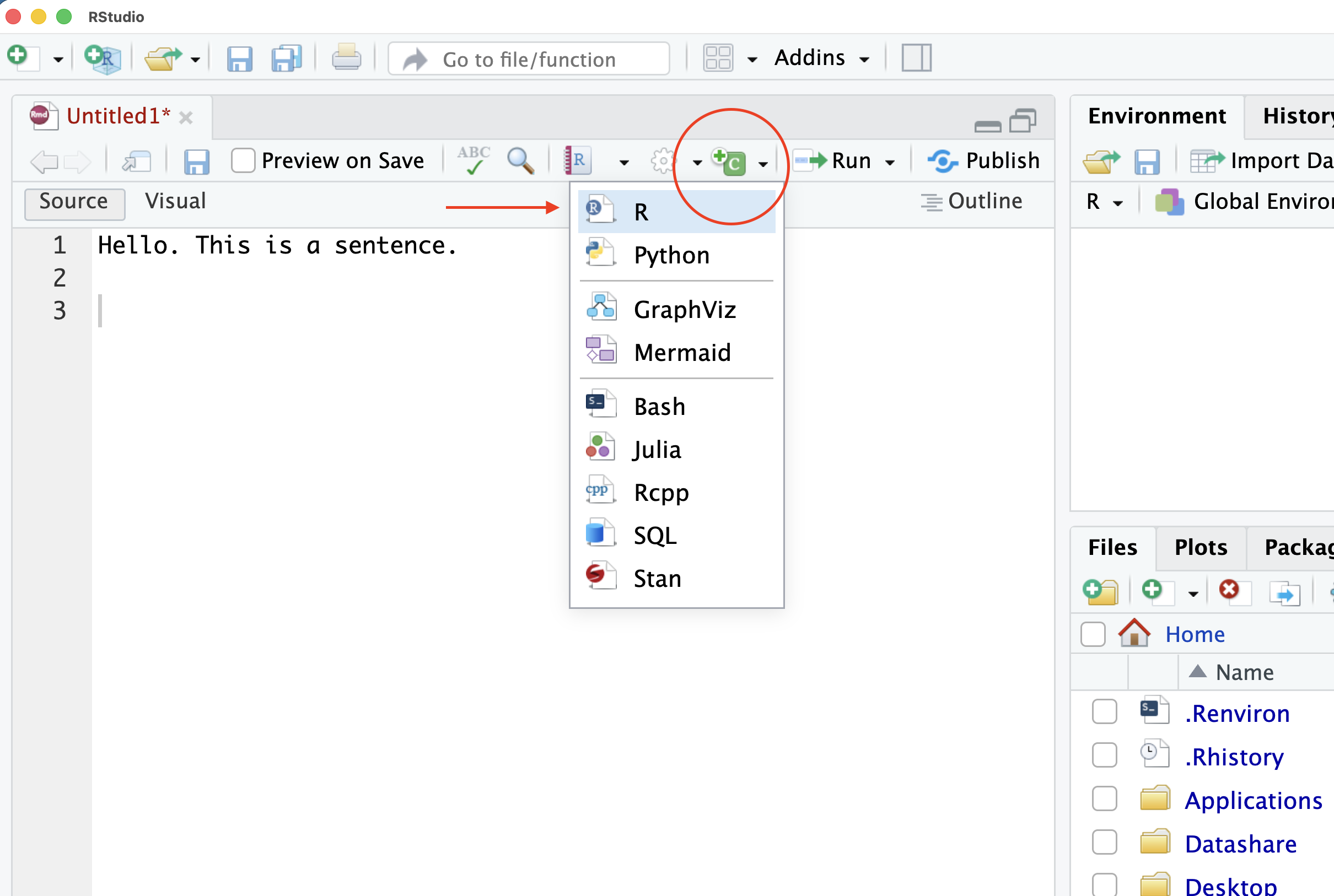Open the document settings gear icon
Screen dimensions: 1334x896
[663, 161]
